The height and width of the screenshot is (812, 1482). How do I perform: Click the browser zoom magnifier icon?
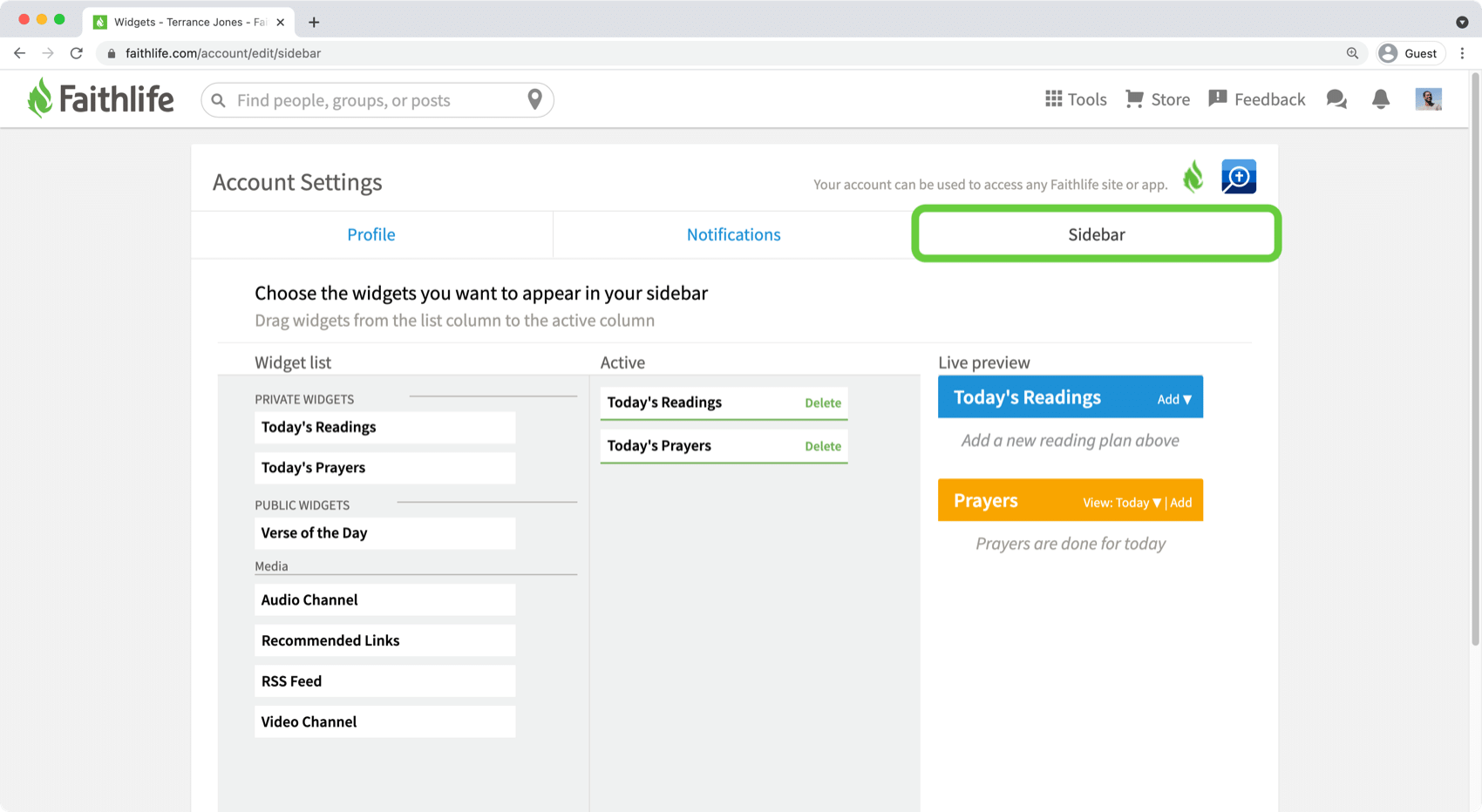(1352, 53)
